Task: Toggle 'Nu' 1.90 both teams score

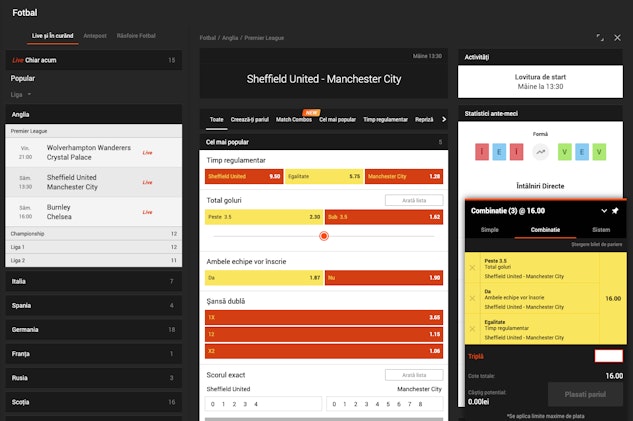Action: tap(384, 277)
